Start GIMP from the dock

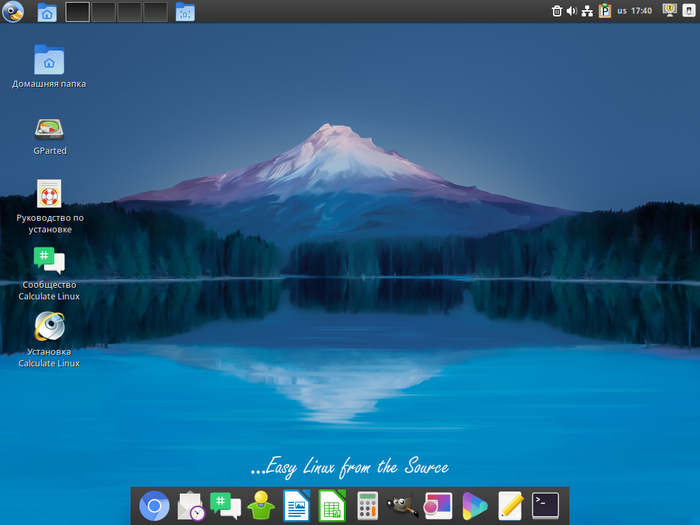click(x=403, y=507)
